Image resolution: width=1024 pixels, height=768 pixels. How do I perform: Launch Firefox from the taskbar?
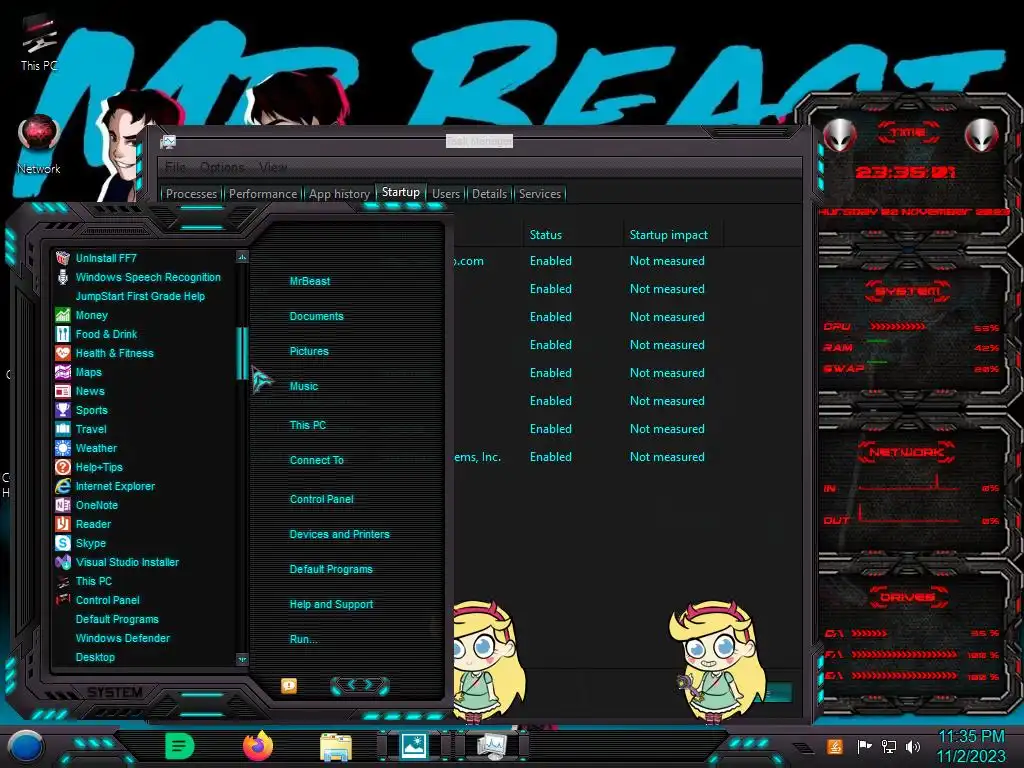(258, 746)
